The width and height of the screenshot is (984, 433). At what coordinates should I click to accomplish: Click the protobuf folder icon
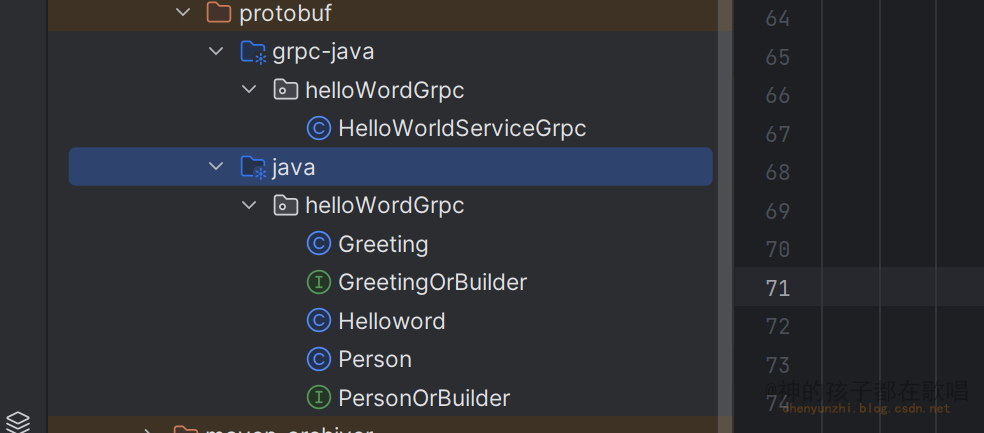[218, 13]
